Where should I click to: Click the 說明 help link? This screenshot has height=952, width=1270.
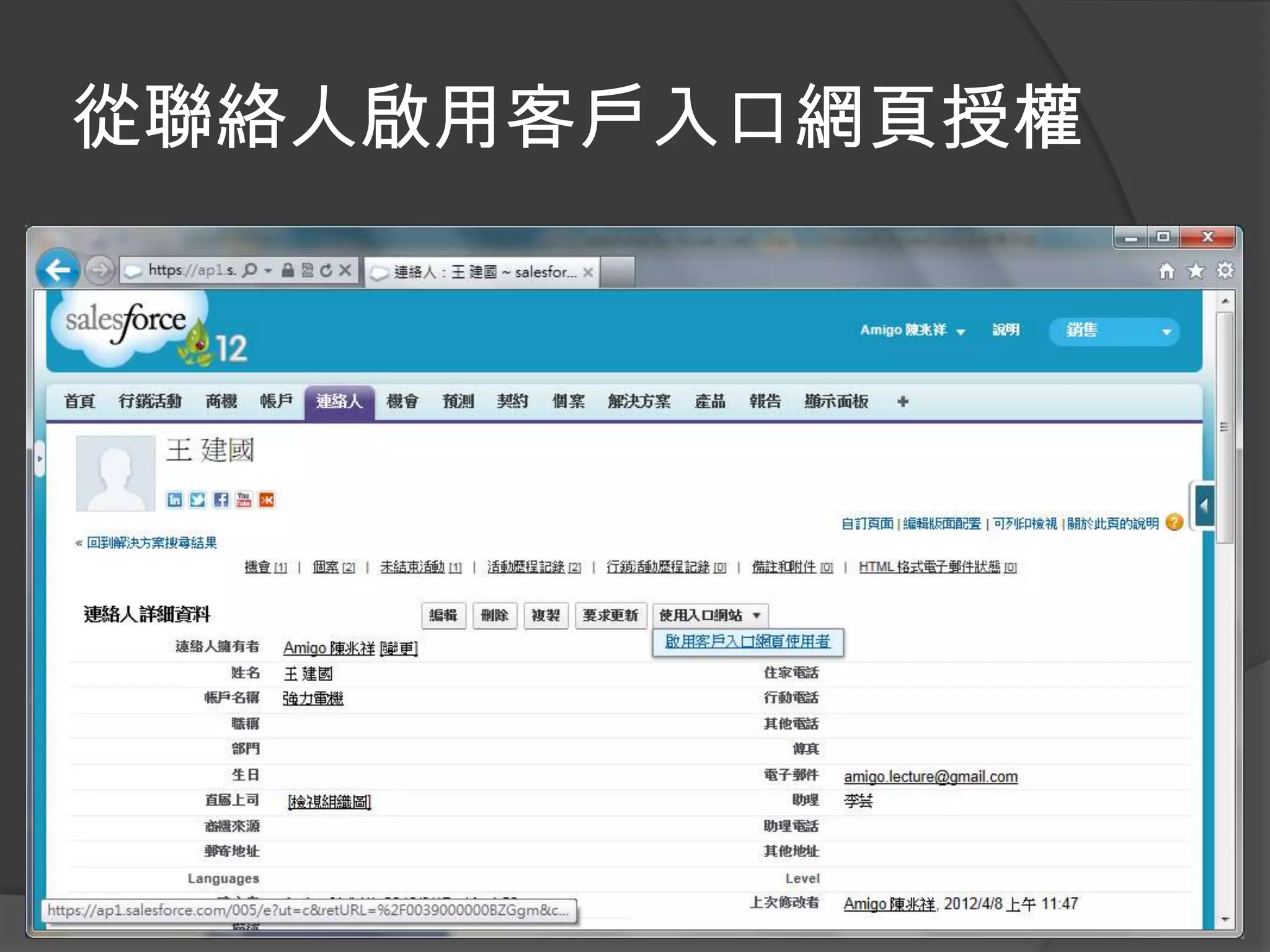(1005, 330)
